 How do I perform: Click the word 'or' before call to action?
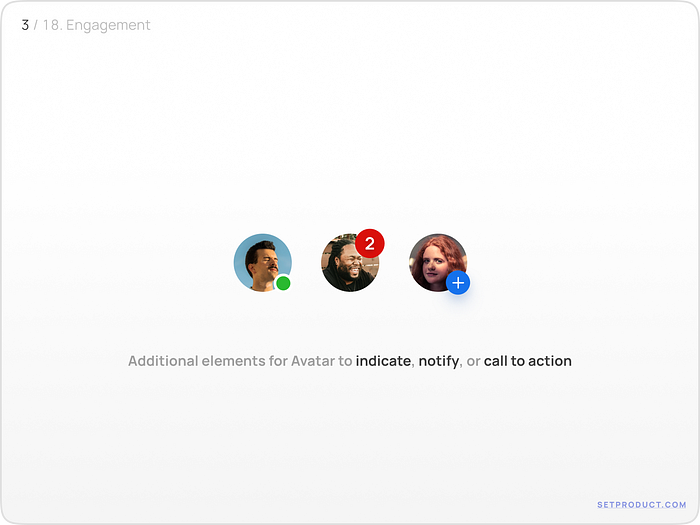(x=473, y=361)
